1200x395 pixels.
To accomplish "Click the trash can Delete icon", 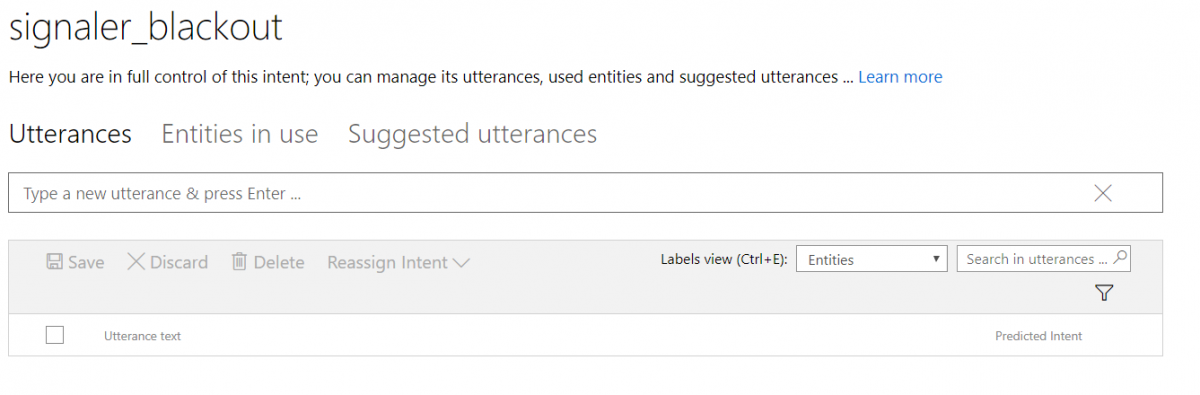I will (x=239, y=262).
